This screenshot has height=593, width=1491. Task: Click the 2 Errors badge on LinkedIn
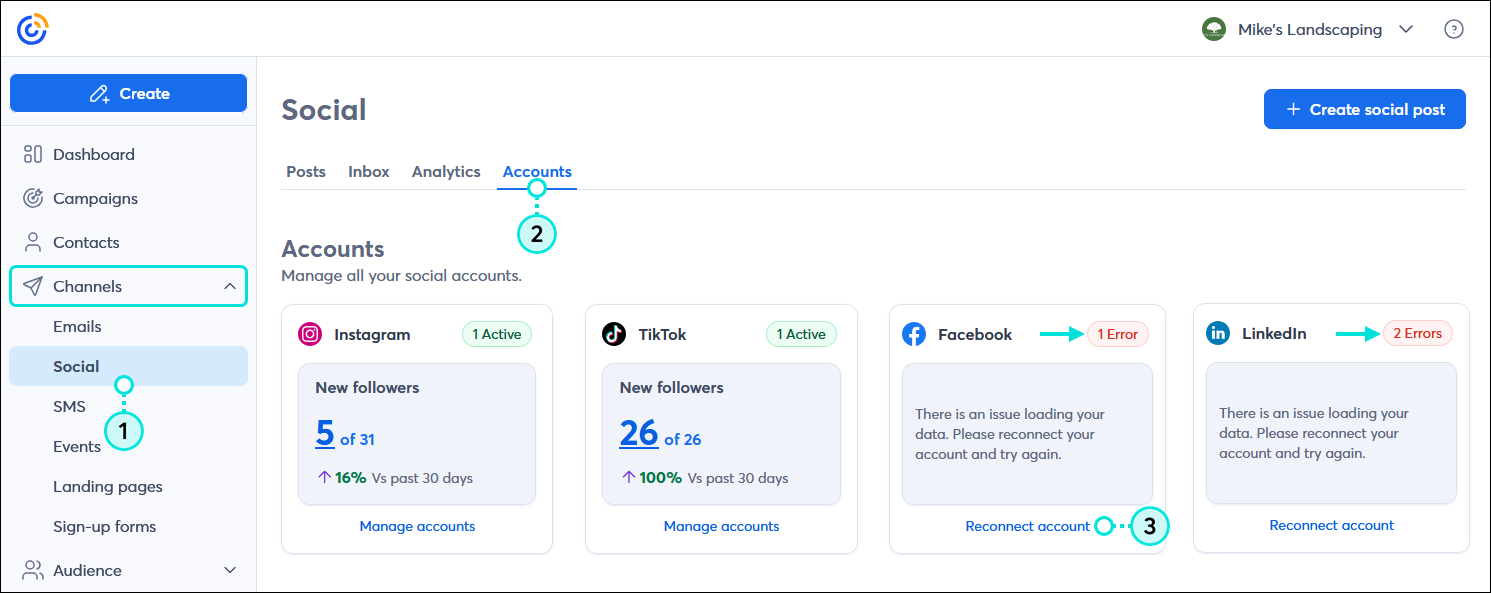(x=1417, y=333)
